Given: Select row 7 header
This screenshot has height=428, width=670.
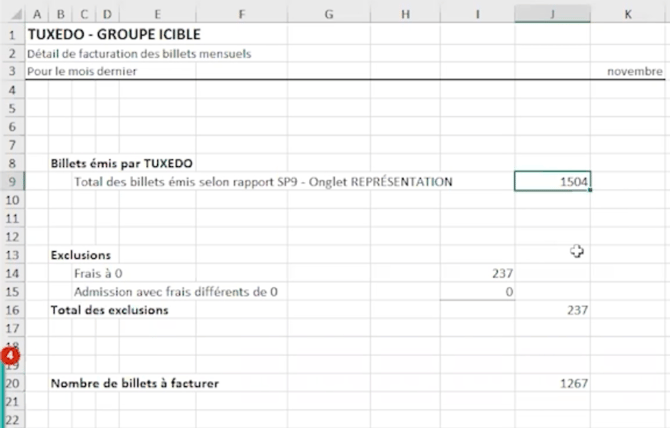Looking at the screenshot, I should click(12, 145).
